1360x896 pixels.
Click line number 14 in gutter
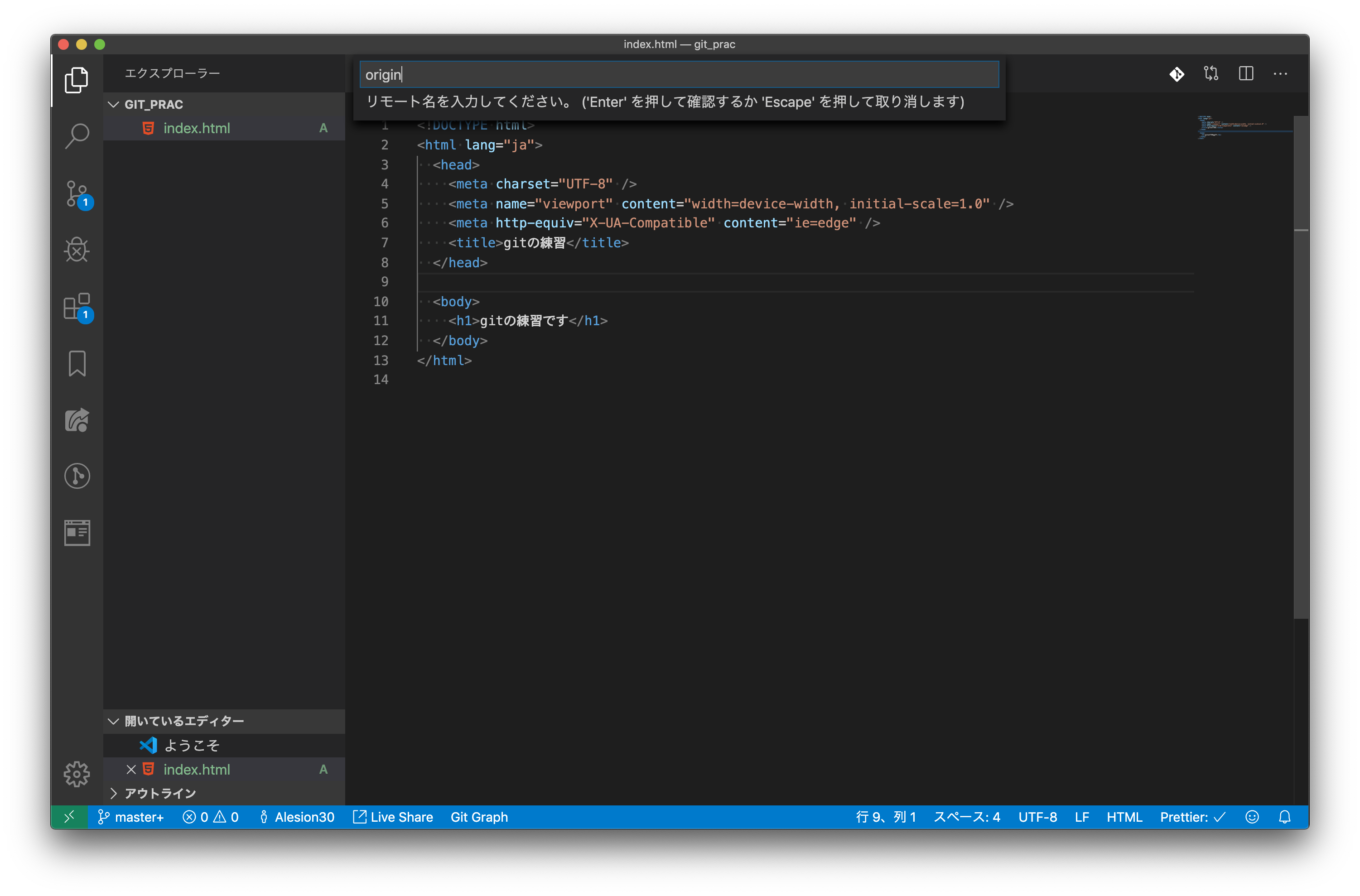tap(381, 380)
